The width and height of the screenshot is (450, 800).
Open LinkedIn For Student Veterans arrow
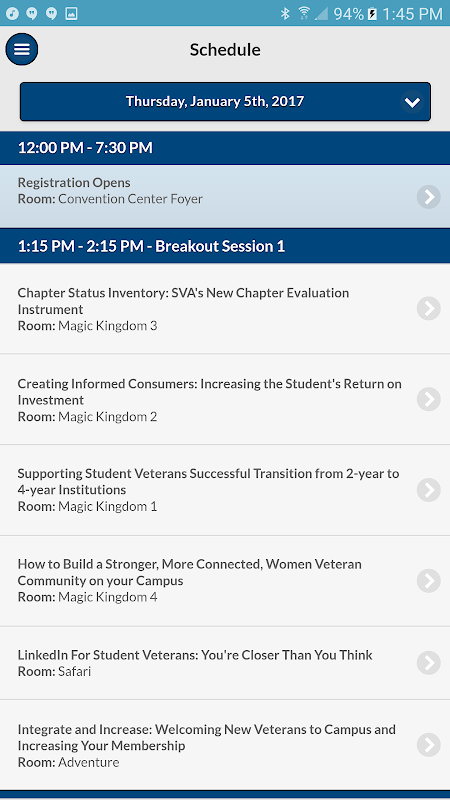[429, 663]
